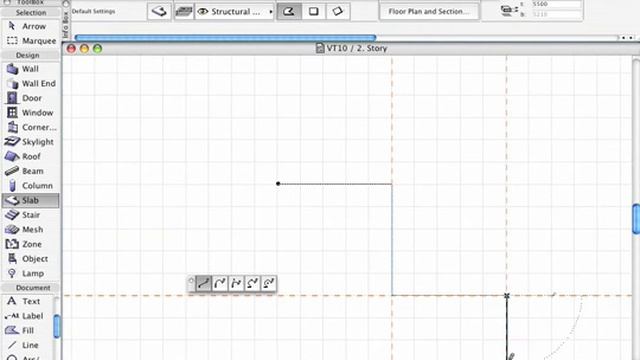
Task: Select the Wall tool
Action: 31,69
